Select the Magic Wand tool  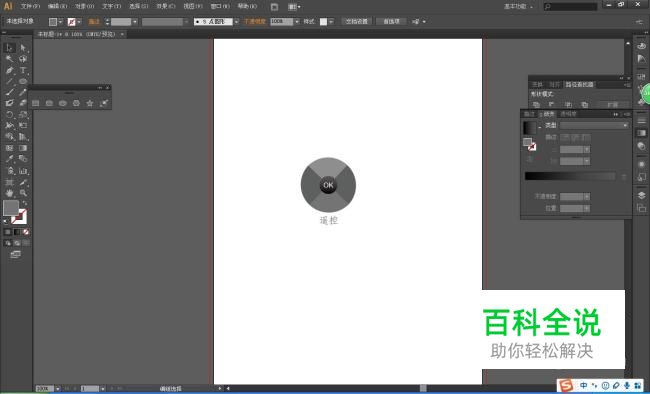(10, 59)
